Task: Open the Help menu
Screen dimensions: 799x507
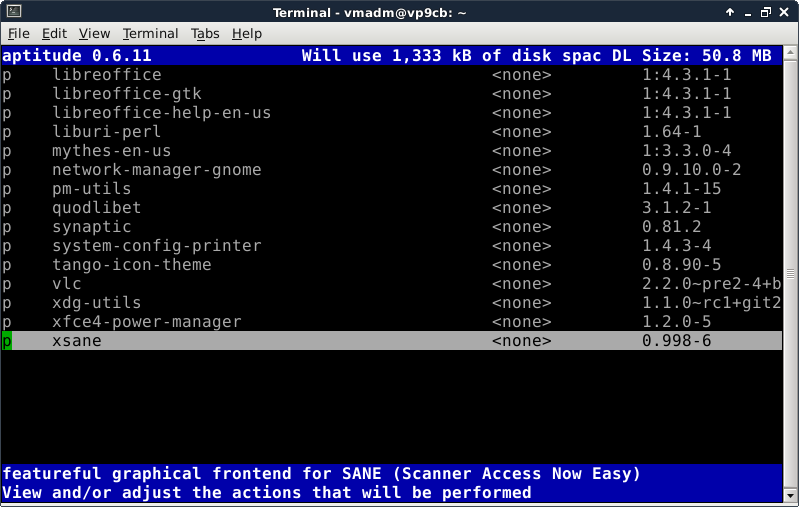Action: (246, 34)
